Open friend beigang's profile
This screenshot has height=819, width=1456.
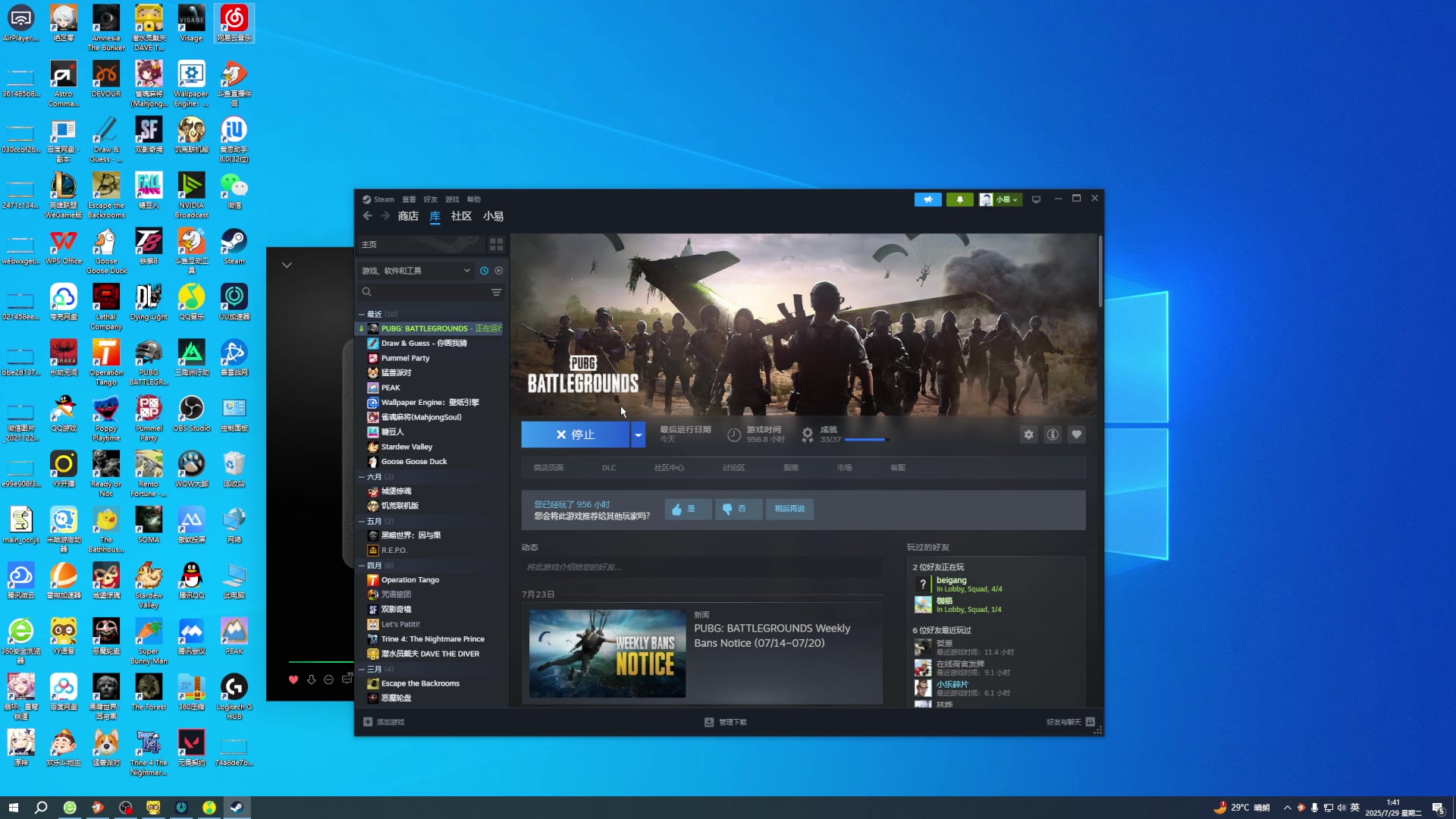click(951, 580)
